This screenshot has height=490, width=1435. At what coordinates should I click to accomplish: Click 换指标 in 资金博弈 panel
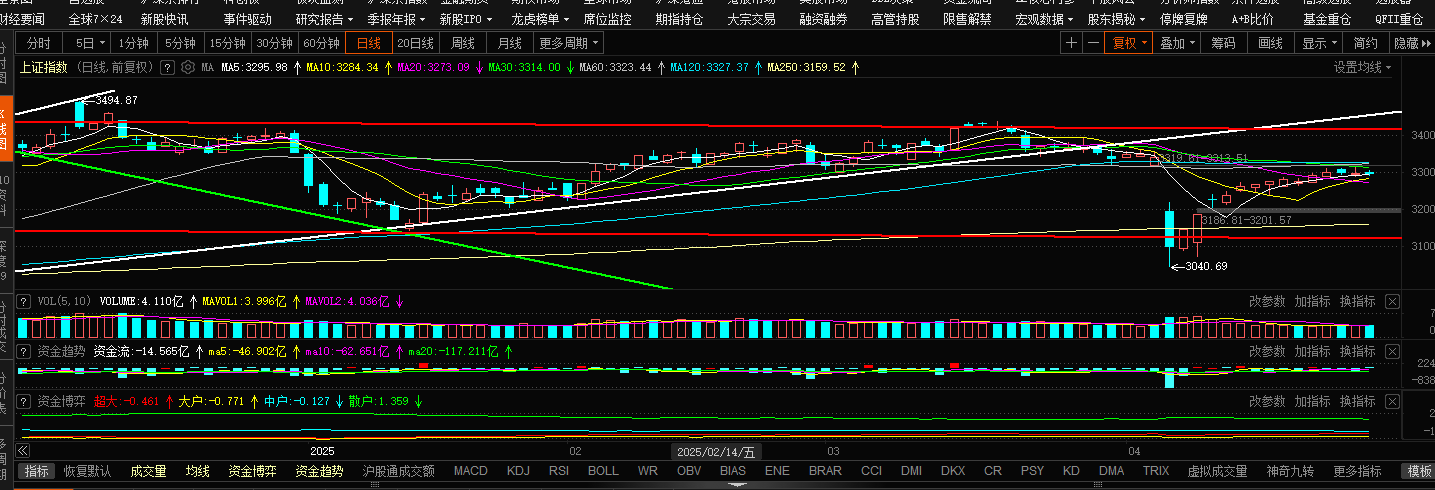[1357, 402]
